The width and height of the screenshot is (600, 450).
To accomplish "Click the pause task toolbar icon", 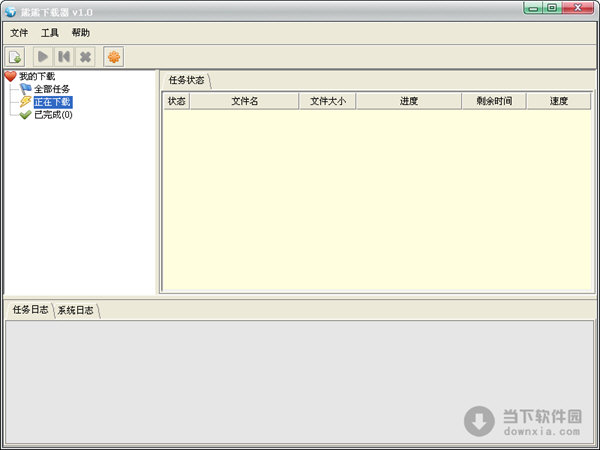I will tap(64, 57).
